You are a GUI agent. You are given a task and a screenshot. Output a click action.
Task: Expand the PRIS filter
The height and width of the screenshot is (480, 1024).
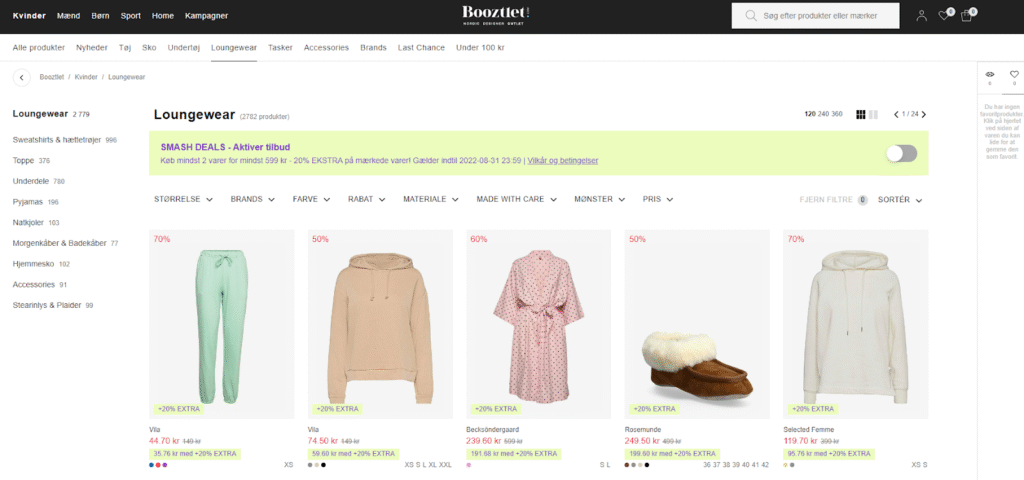[x=658, y=199]
